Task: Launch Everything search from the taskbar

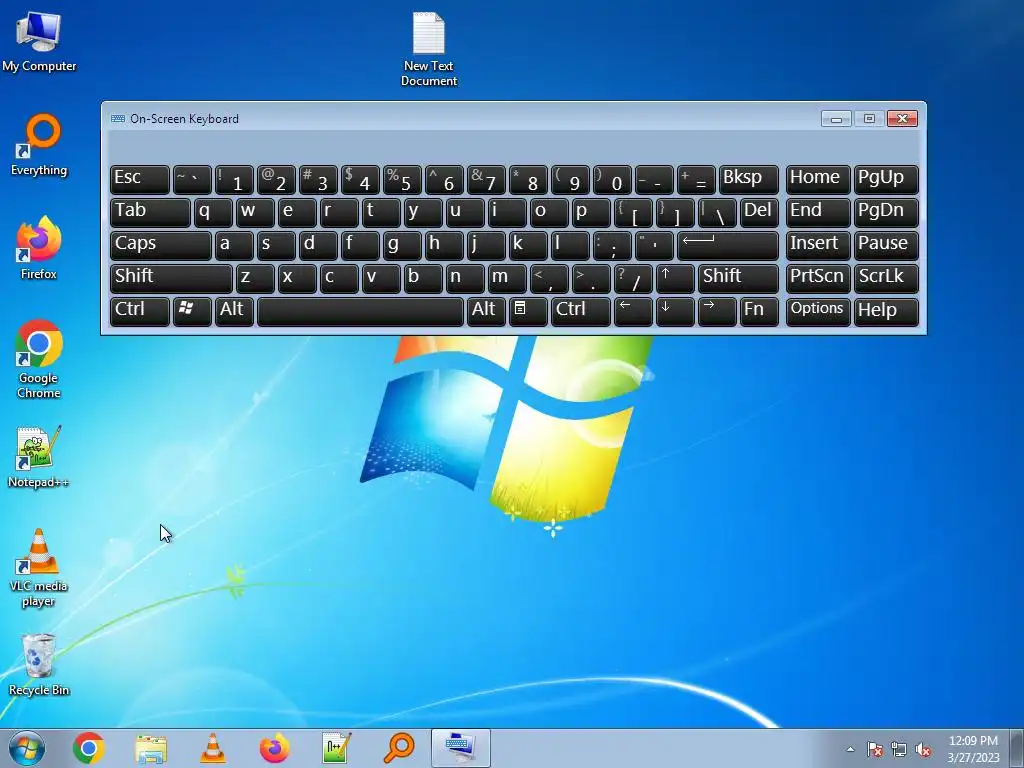Action: click(398, 748)
